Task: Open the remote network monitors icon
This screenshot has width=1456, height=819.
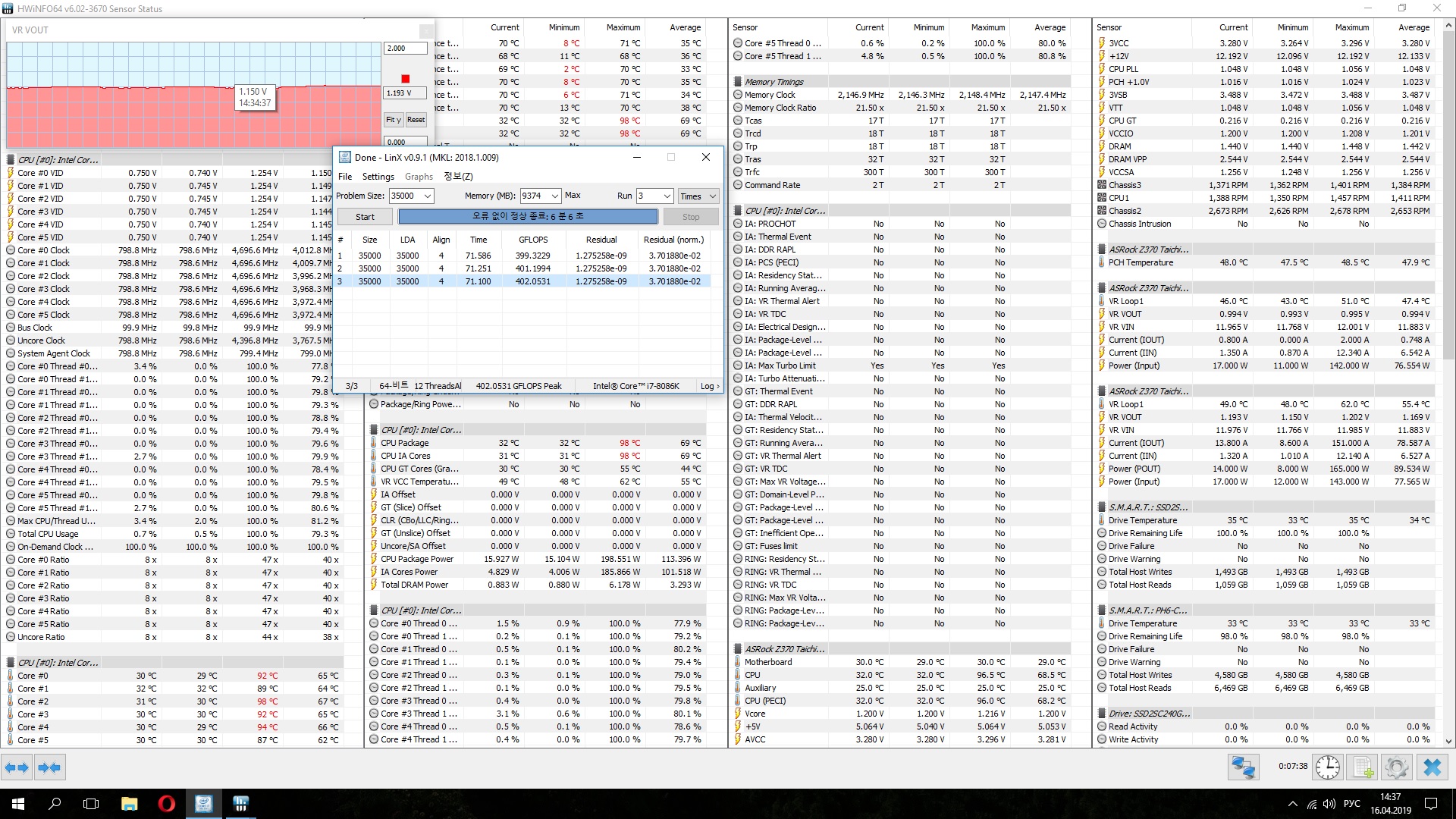Action: point(1243,767)
